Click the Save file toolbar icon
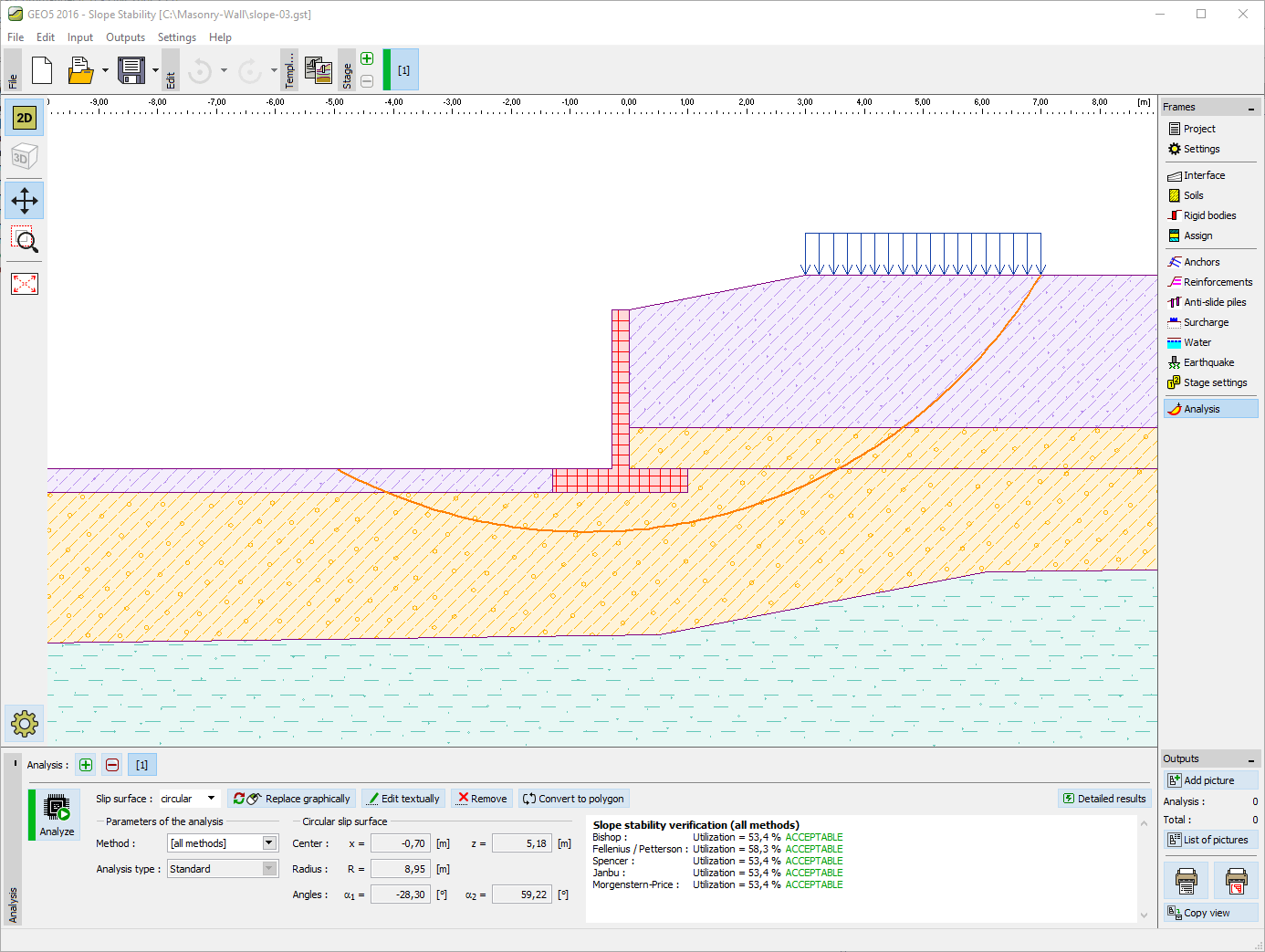Viewport: 1265px width, 952px height. [x=131, y=70]
